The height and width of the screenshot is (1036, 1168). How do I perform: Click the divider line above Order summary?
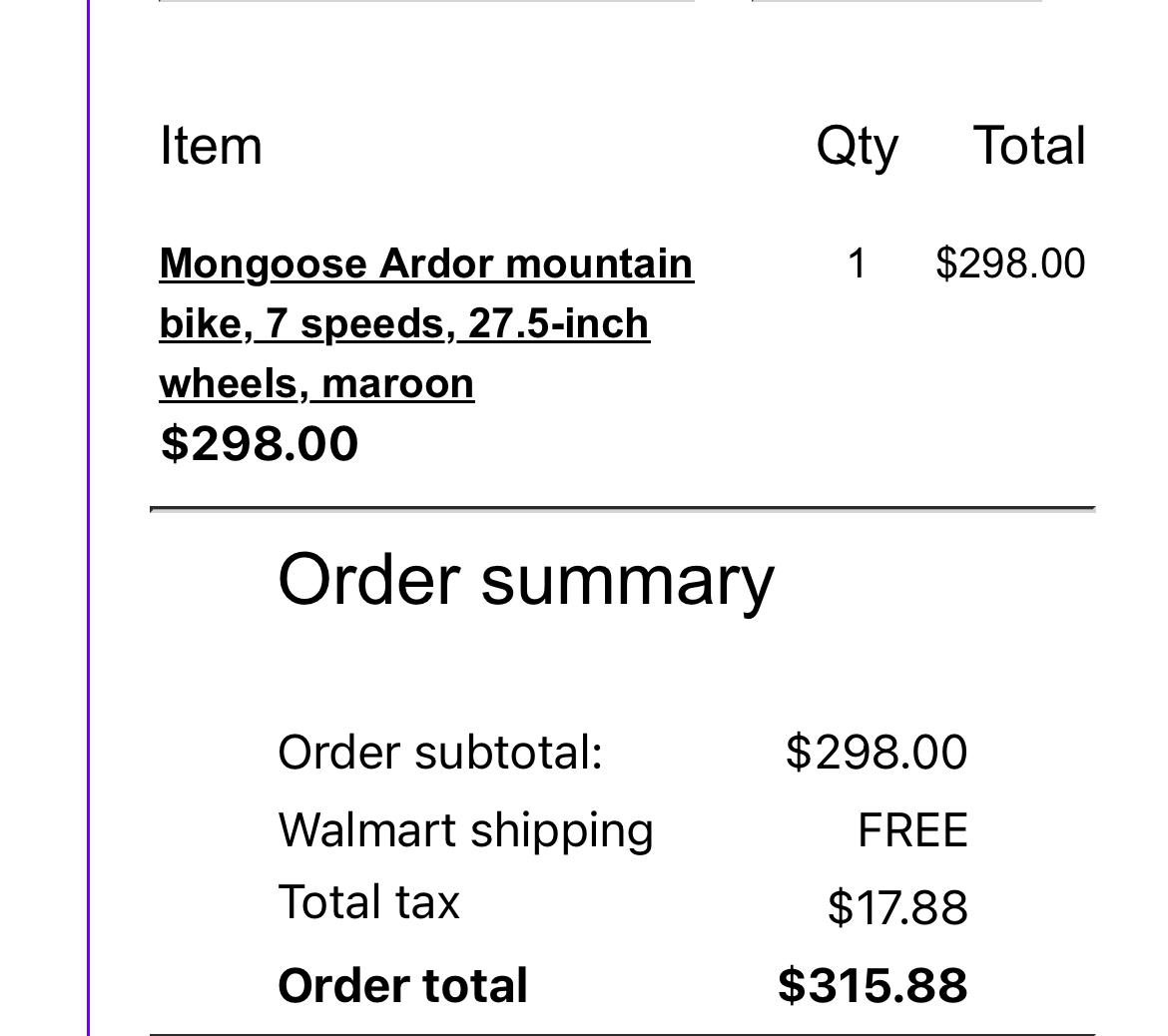tap(622, 509)
